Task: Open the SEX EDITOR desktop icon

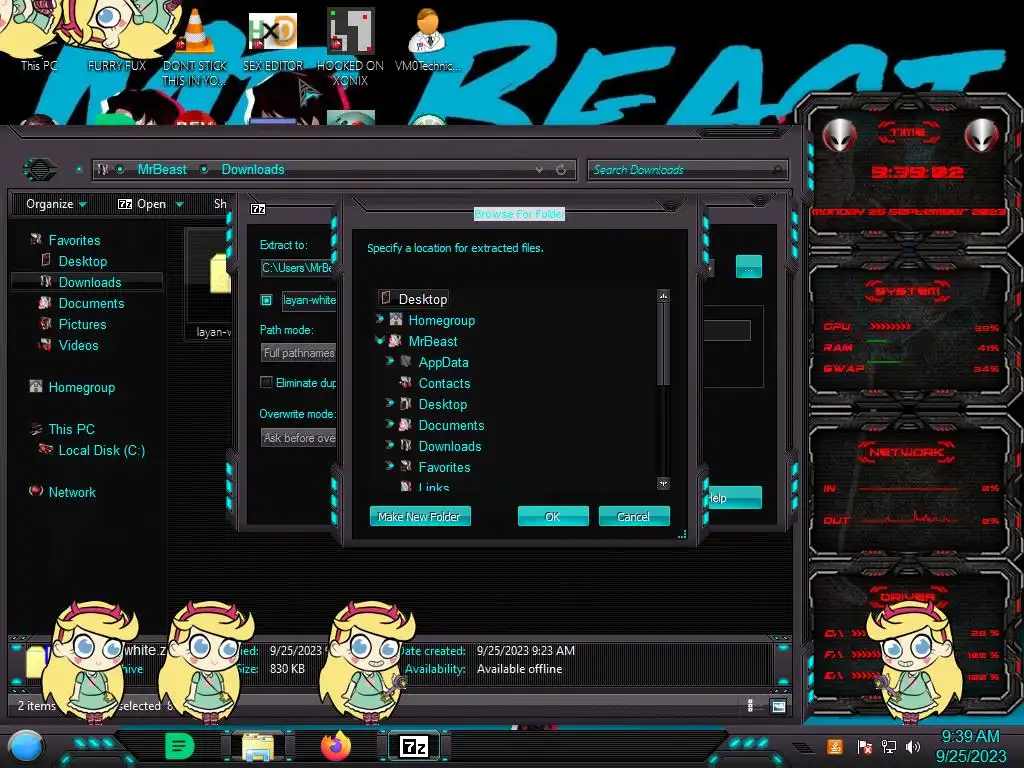Action: (272, 40)
